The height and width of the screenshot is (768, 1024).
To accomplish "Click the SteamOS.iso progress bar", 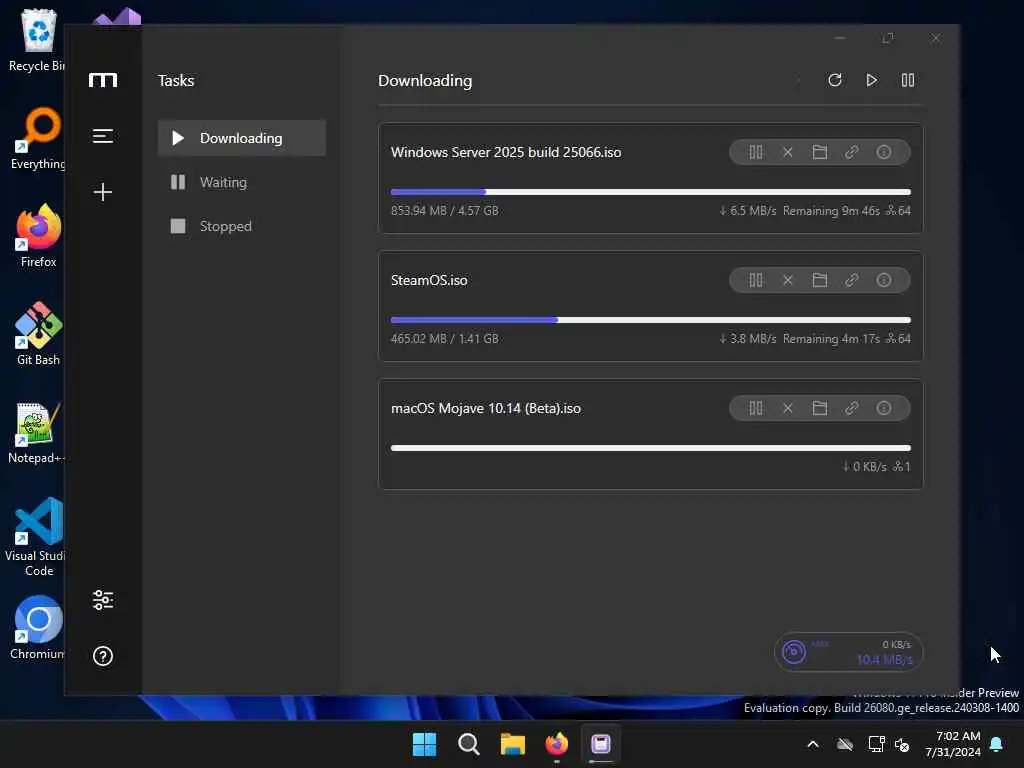I will (650, 320).
